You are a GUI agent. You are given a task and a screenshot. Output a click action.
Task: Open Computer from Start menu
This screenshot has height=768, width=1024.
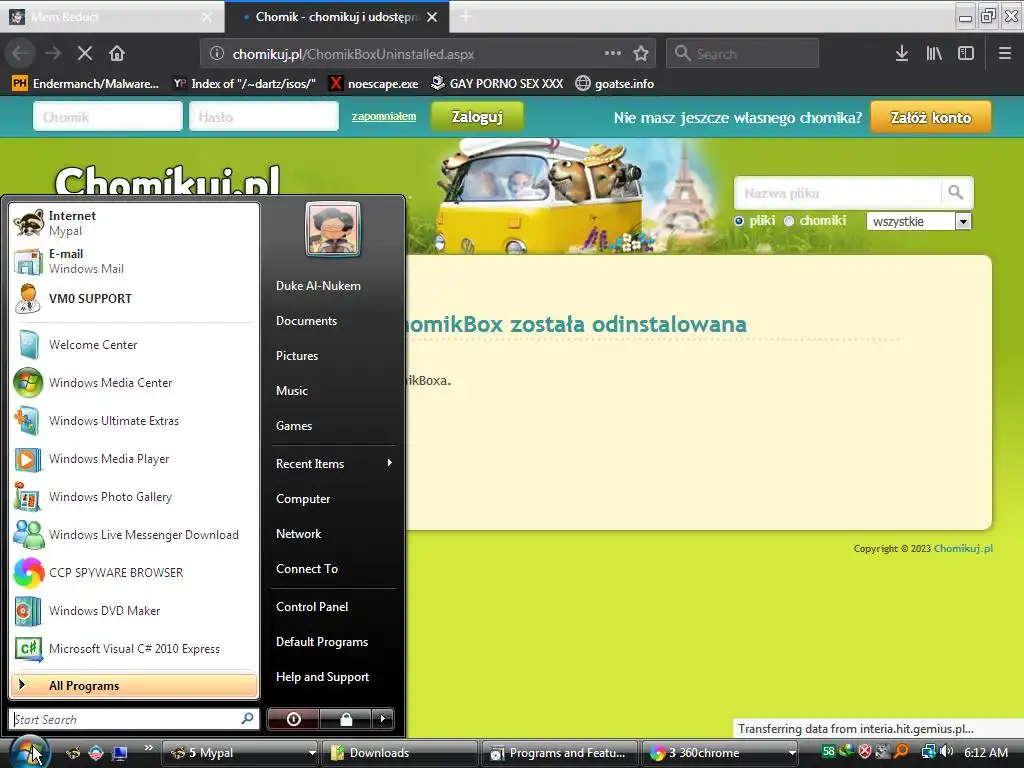303,499
